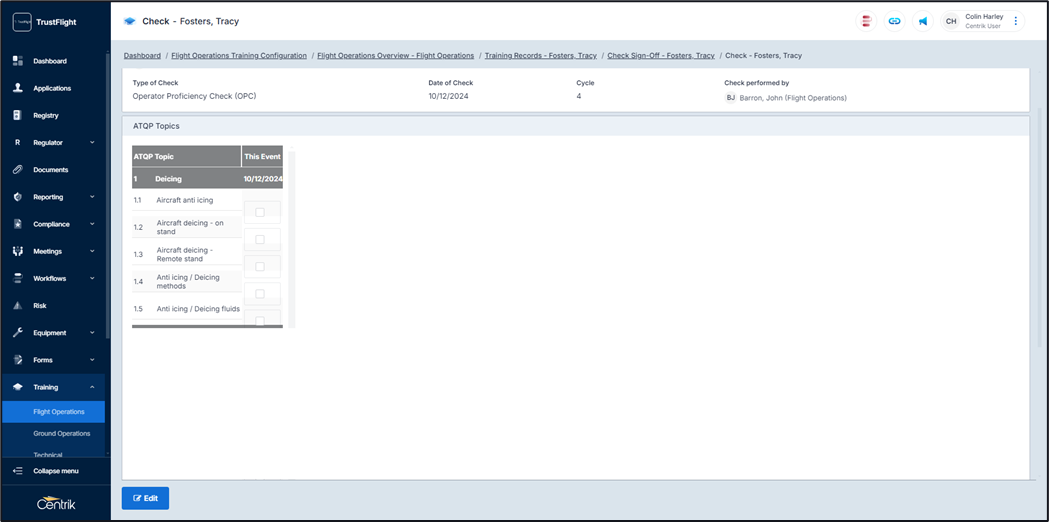Viewport: 1049px width, 522px height.
Task: Open the user menu three-dot icon
Action: pos(1016,21)
